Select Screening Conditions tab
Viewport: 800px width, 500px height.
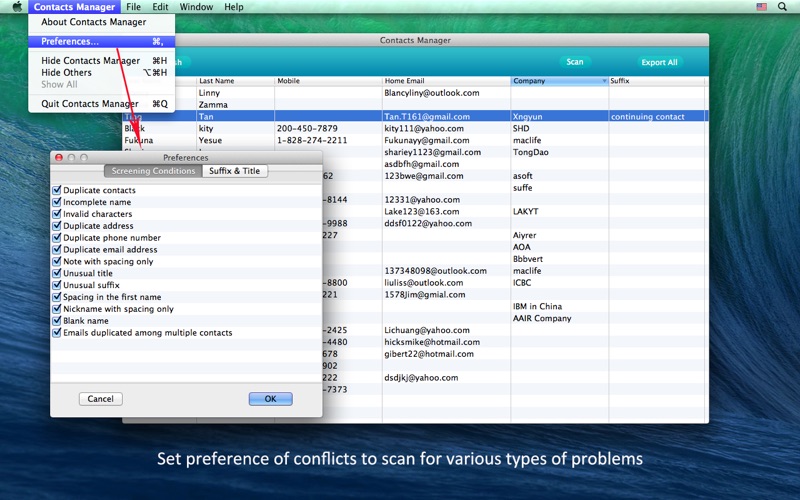[x=153, y=171]
